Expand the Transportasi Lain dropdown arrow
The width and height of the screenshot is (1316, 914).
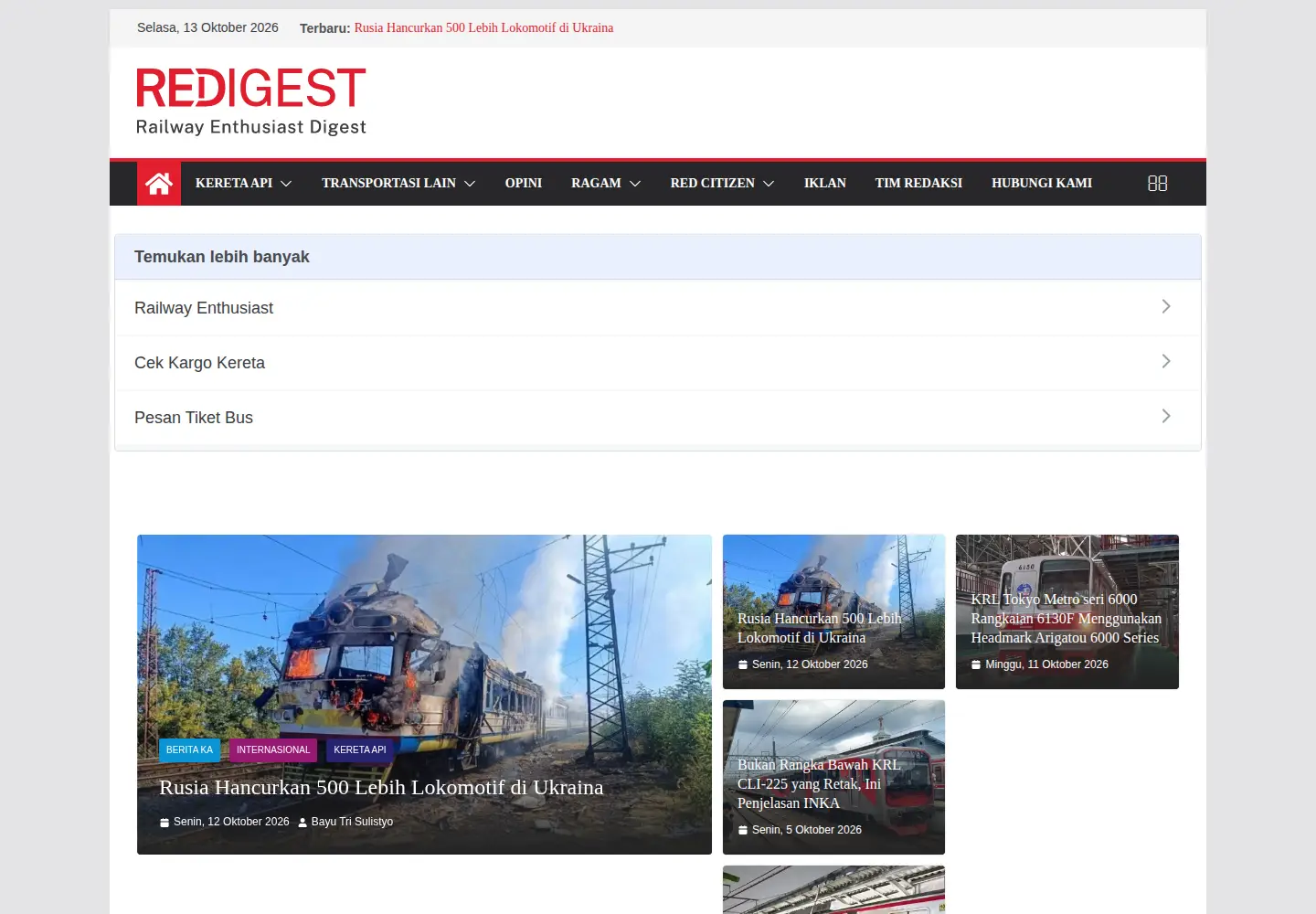coord(470,184)
